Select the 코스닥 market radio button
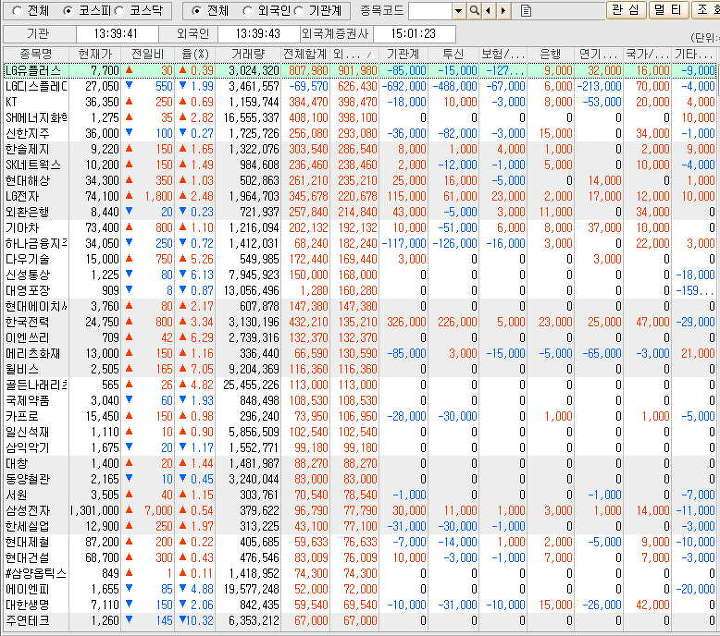The height and width of the screenshot is (636, 720). click(x=119, y=11)
